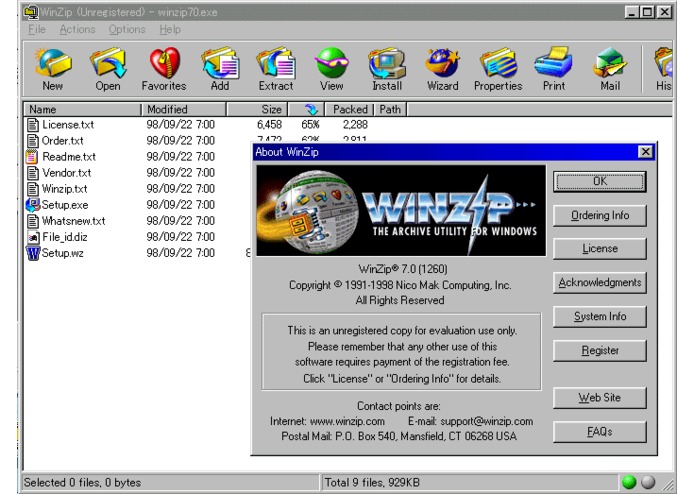
Task: Click the Install toolbar icon
Action: pyautogui.click(x=387, y=63)
